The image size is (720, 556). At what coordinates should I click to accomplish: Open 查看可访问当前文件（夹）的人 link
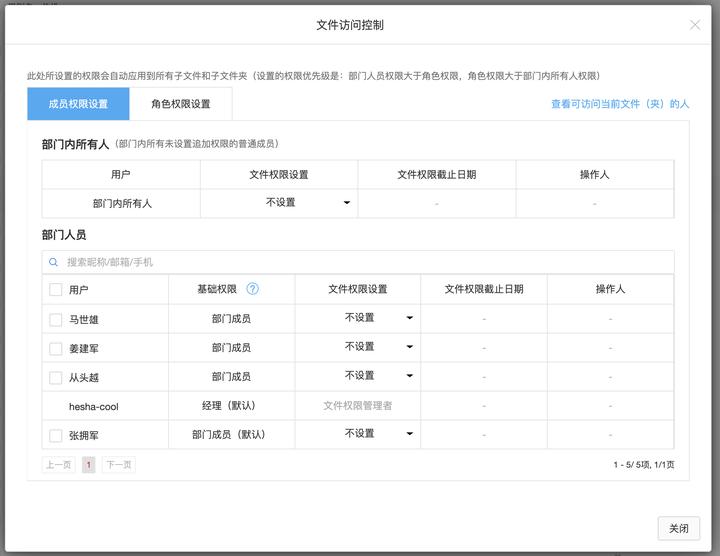(619, 104)
